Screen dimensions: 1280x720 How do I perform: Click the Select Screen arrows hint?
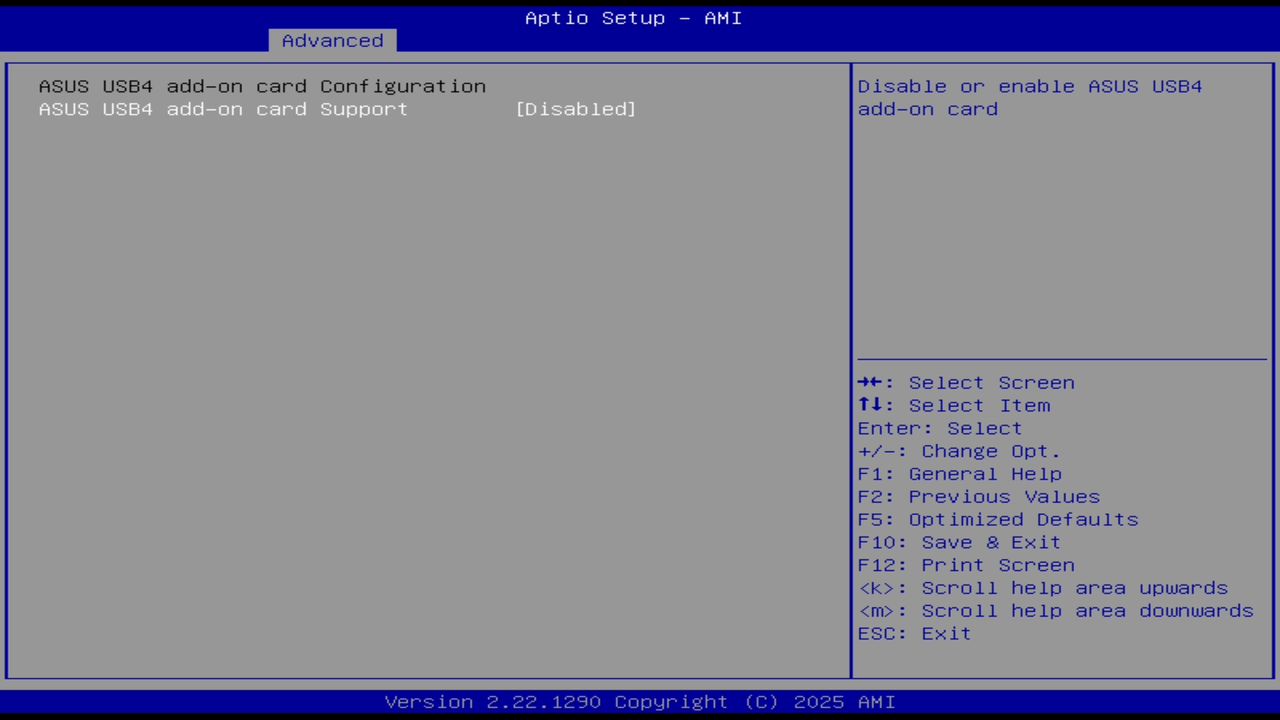pos(966,382)
